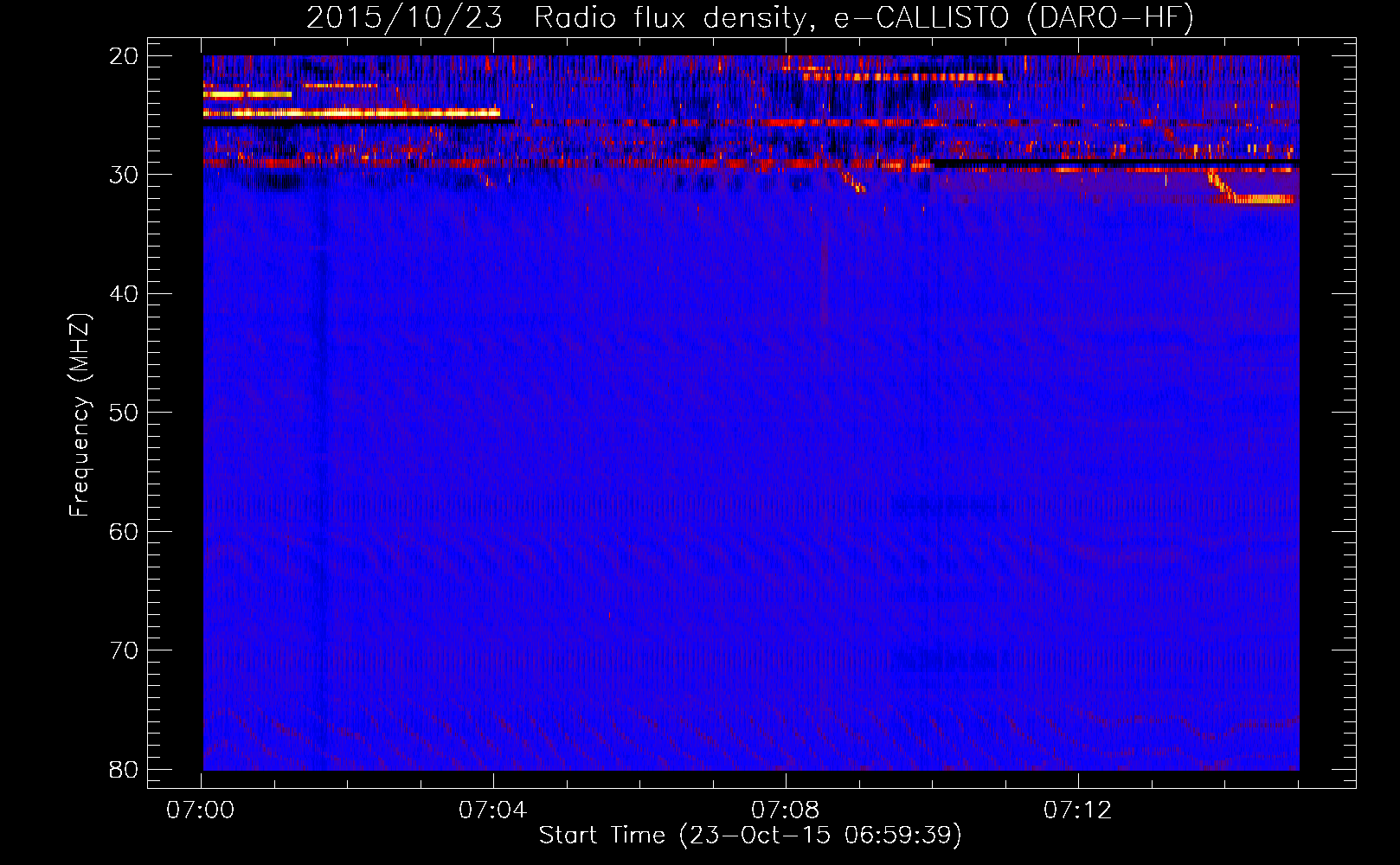Click the '30' frequency tick label
The width and height of the screenshot is (1400, 865).
(124, 175)
